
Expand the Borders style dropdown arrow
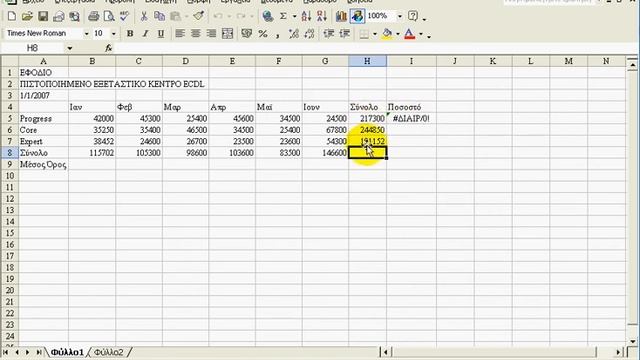point(375,34)
